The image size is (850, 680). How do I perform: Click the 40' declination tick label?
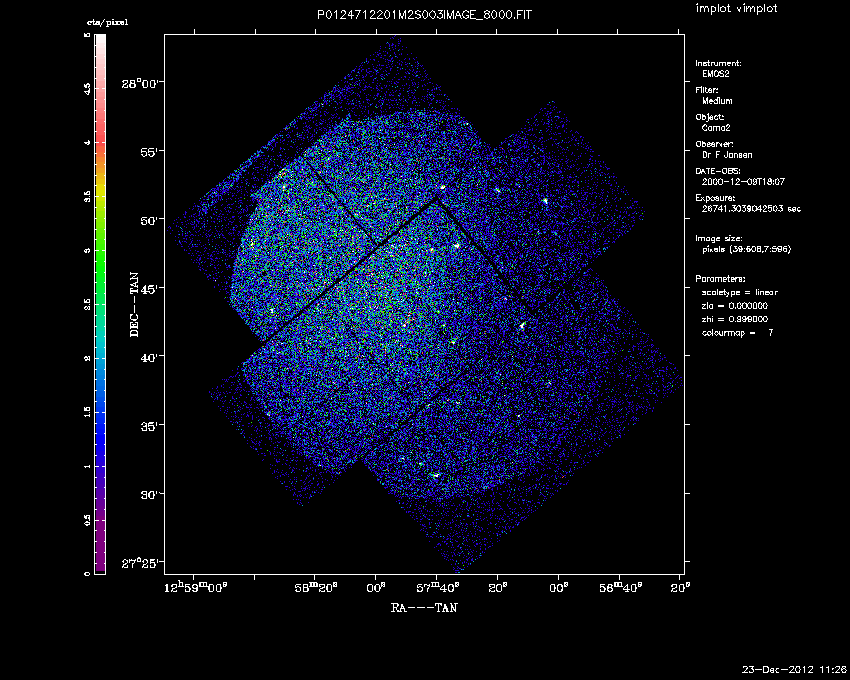click(x=150, y=357)
